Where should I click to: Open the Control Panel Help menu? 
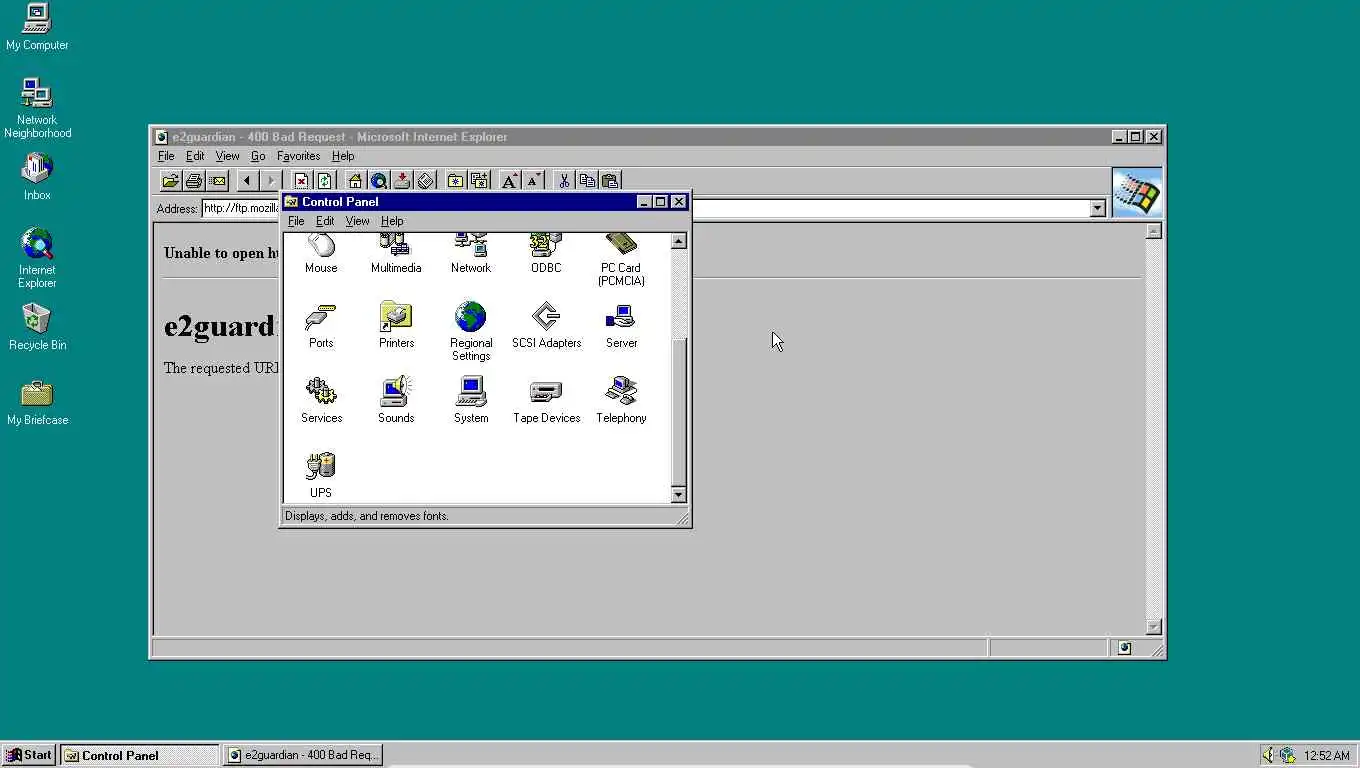click(x=392, y=221)
